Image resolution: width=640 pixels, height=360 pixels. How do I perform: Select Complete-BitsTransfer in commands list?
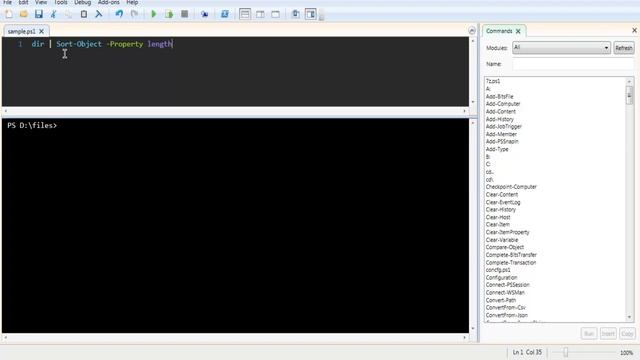511,255
